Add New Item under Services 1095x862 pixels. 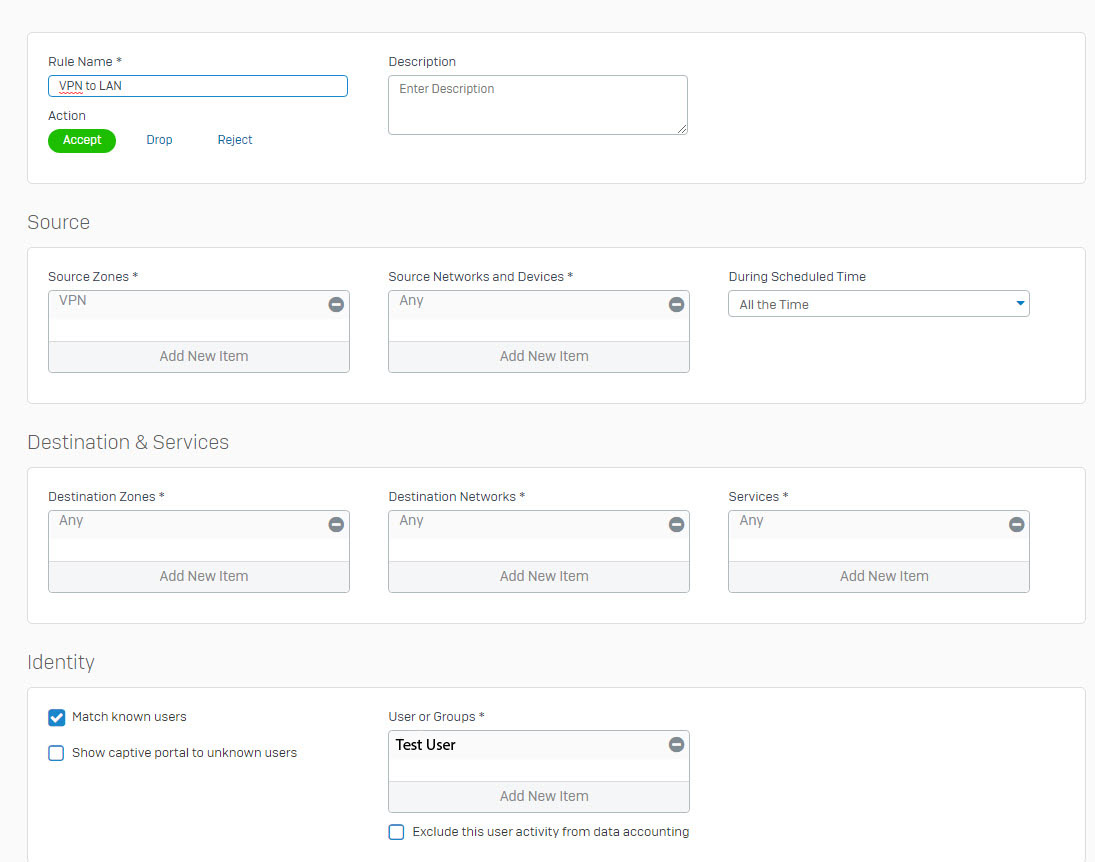(x=879, y=577)
